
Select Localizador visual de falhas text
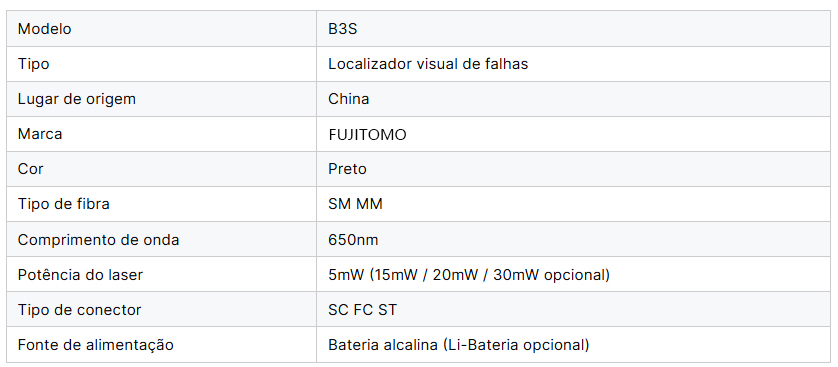click(428, 64)
